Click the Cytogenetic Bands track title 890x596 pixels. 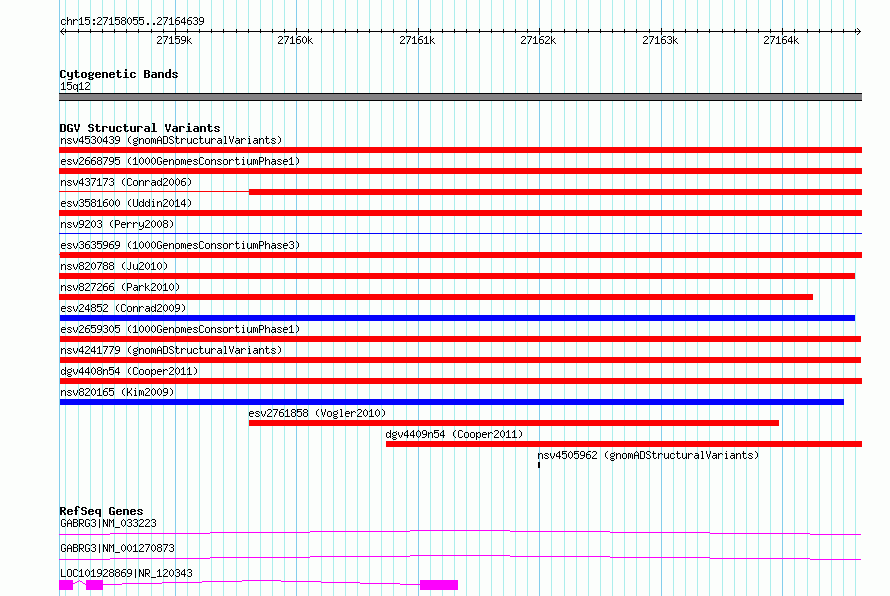[x=119, y=74]
